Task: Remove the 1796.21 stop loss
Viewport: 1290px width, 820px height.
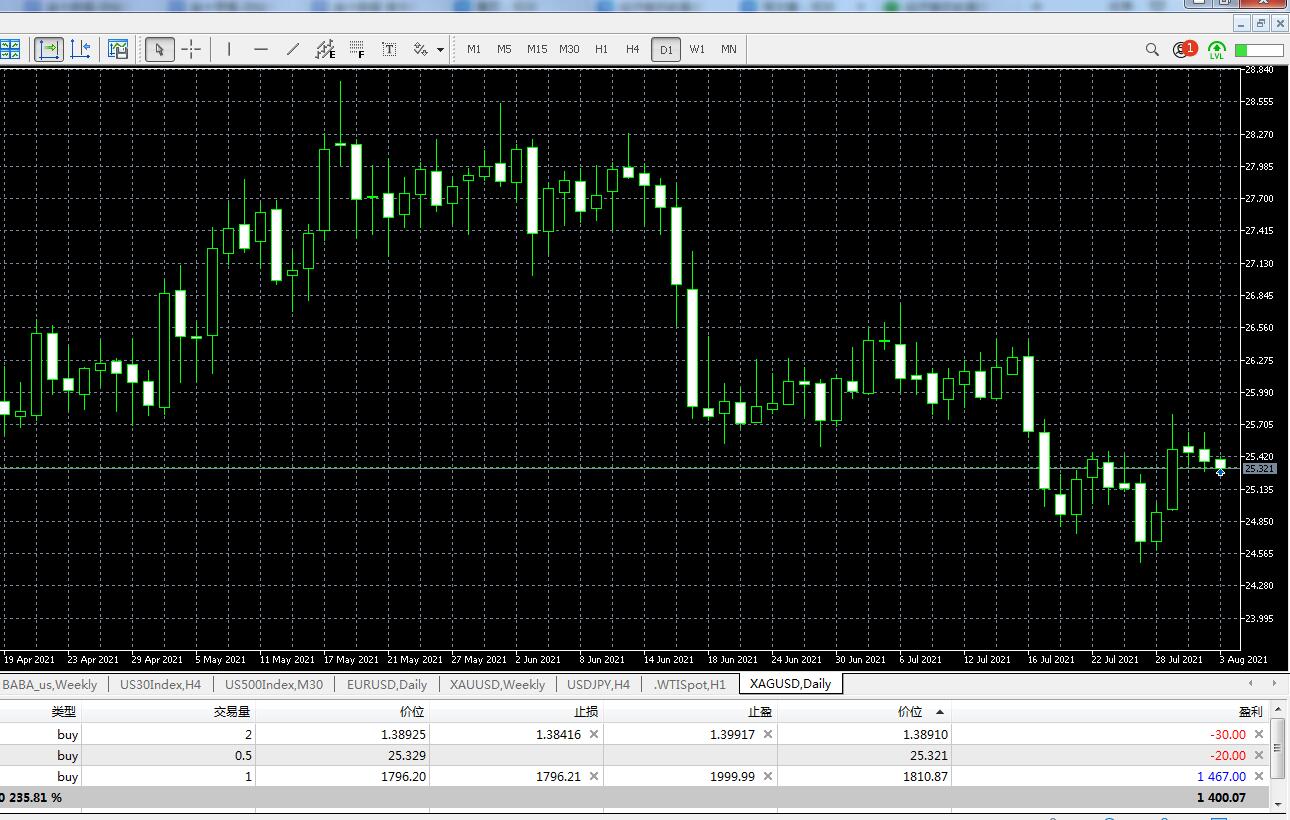Action: click(x=593, y=776)
